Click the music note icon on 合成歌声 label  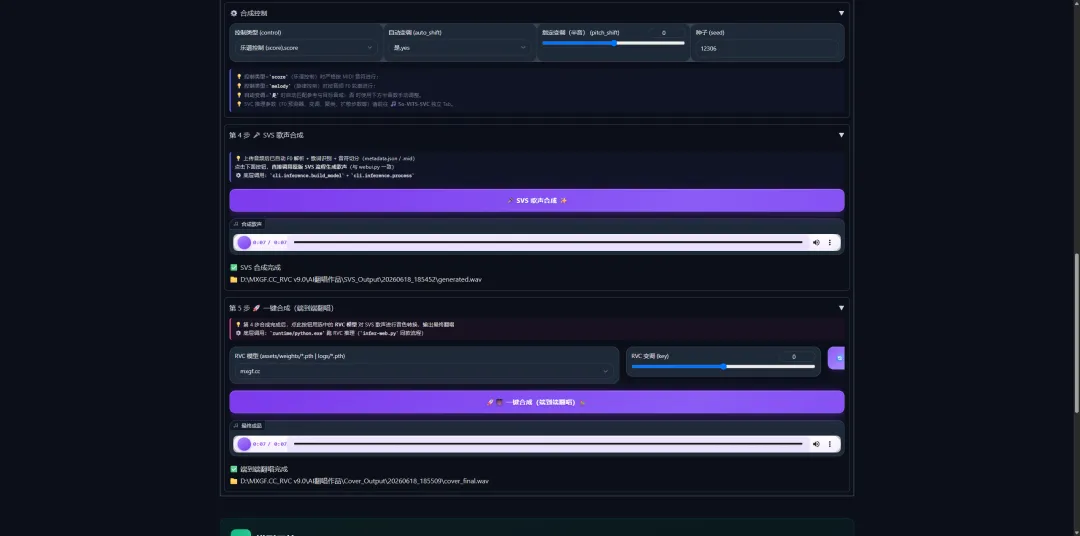[236, 224]
